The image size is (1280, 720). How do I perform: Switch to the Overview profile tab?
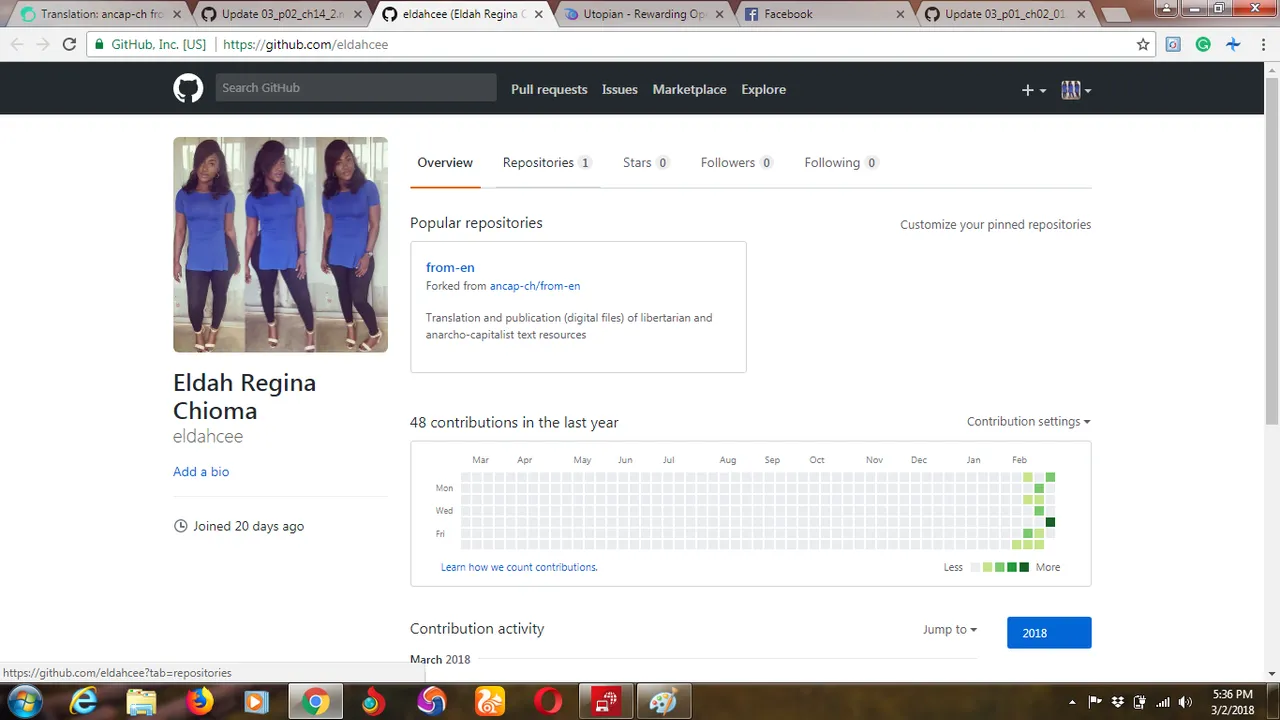[445, 162]
